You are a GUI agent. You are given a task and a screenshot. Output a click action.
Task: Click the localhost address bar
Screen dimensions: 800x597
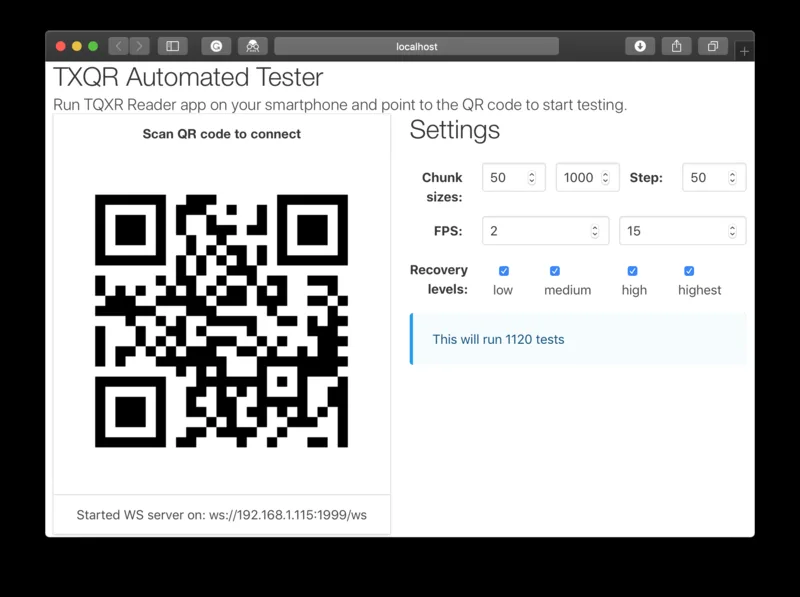416,46
